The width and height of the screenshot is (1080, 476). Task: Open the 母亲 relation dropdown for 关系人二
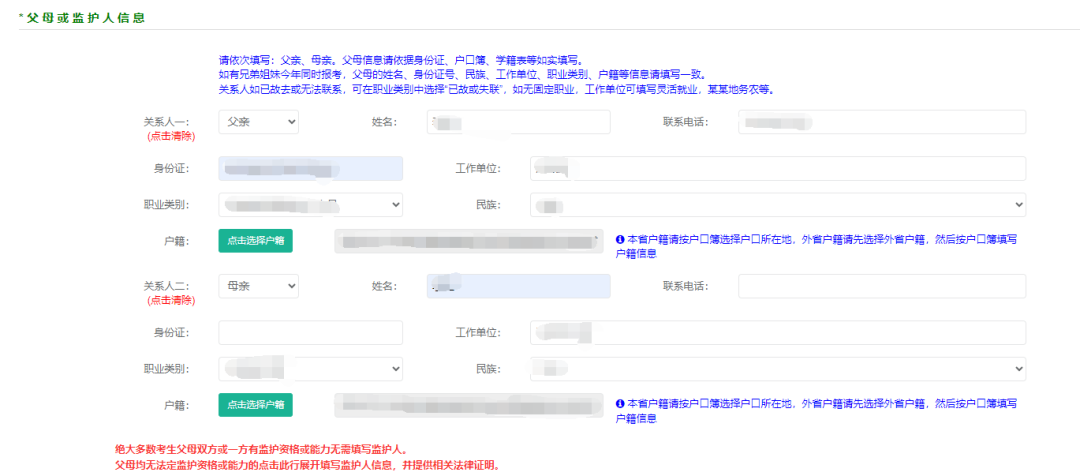[258, 286]
